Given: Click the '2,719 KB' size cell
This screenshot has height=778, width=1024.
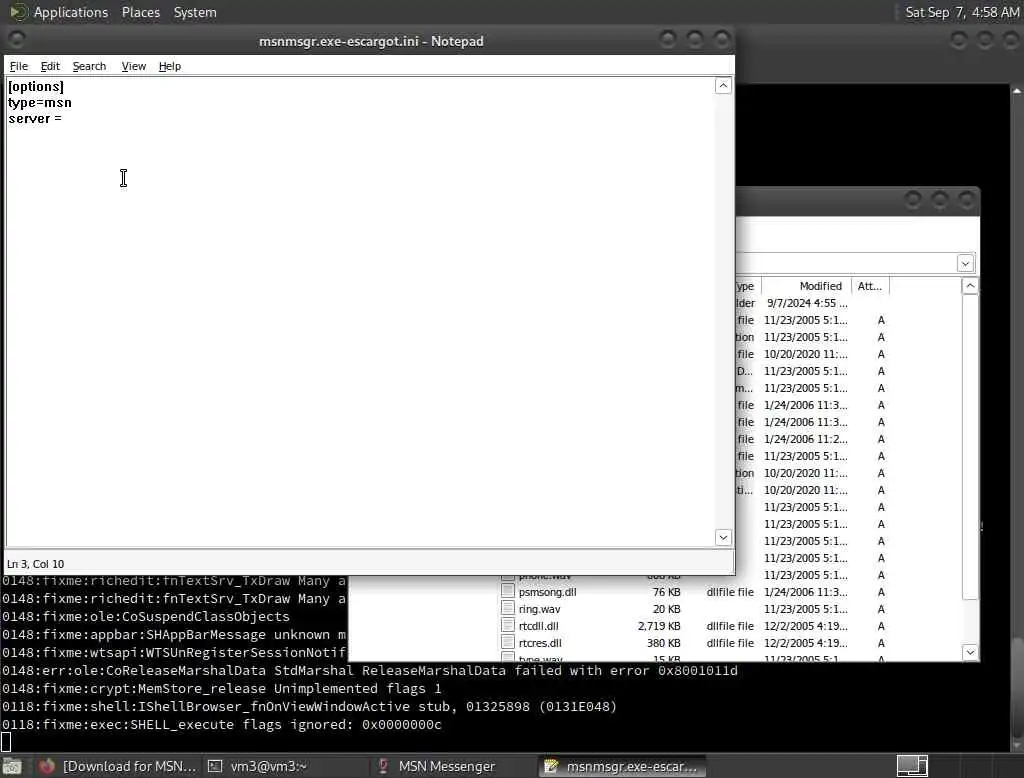Looking at the screenshot, I should (x=659, y=626).
